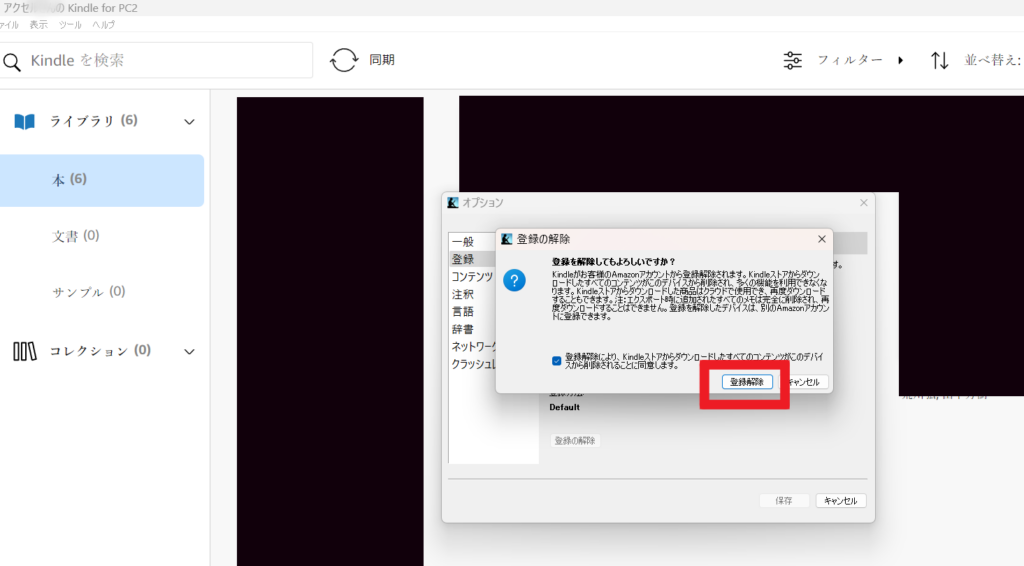Click the sync circular arrows icon
The image size is (1024, 566).
[344, 60]
